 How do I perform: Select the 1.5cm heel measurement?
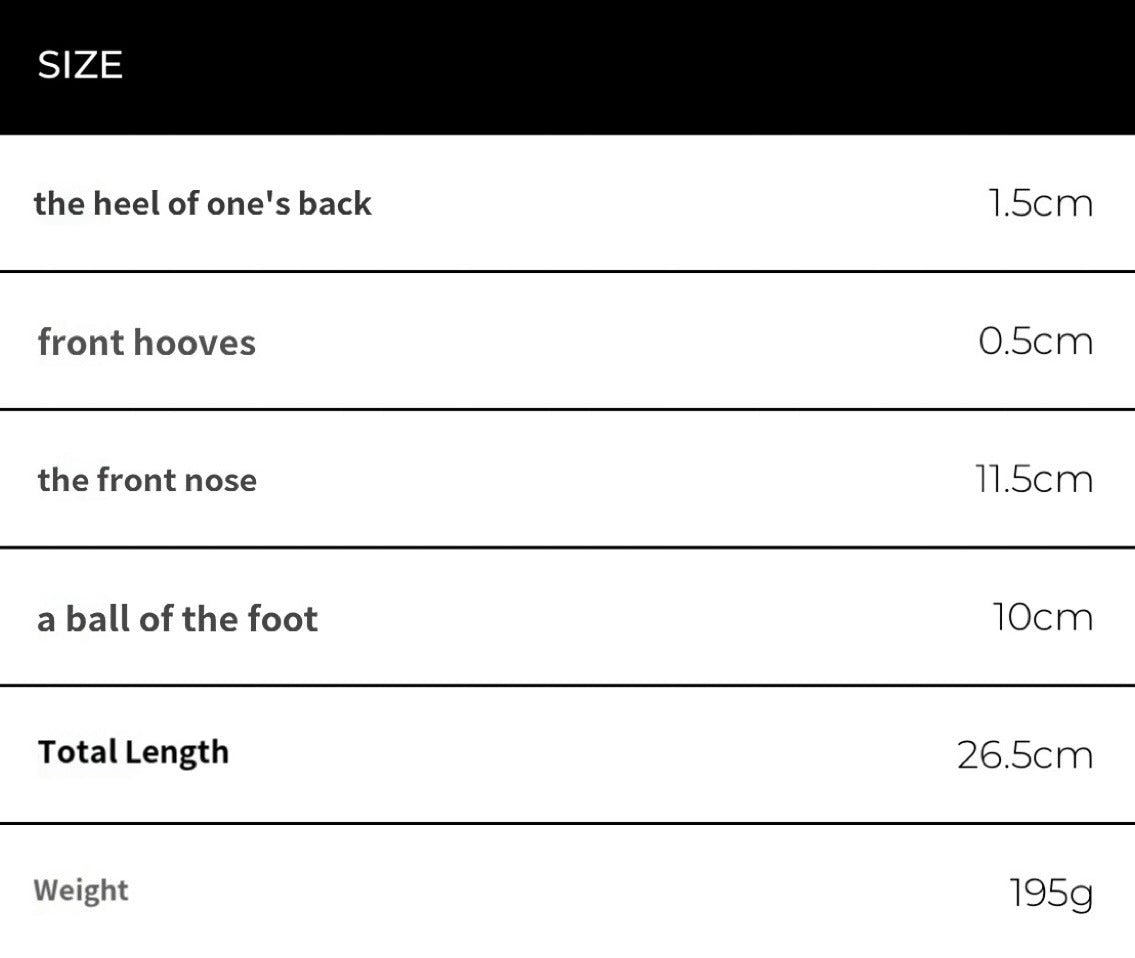[1040, 203]
